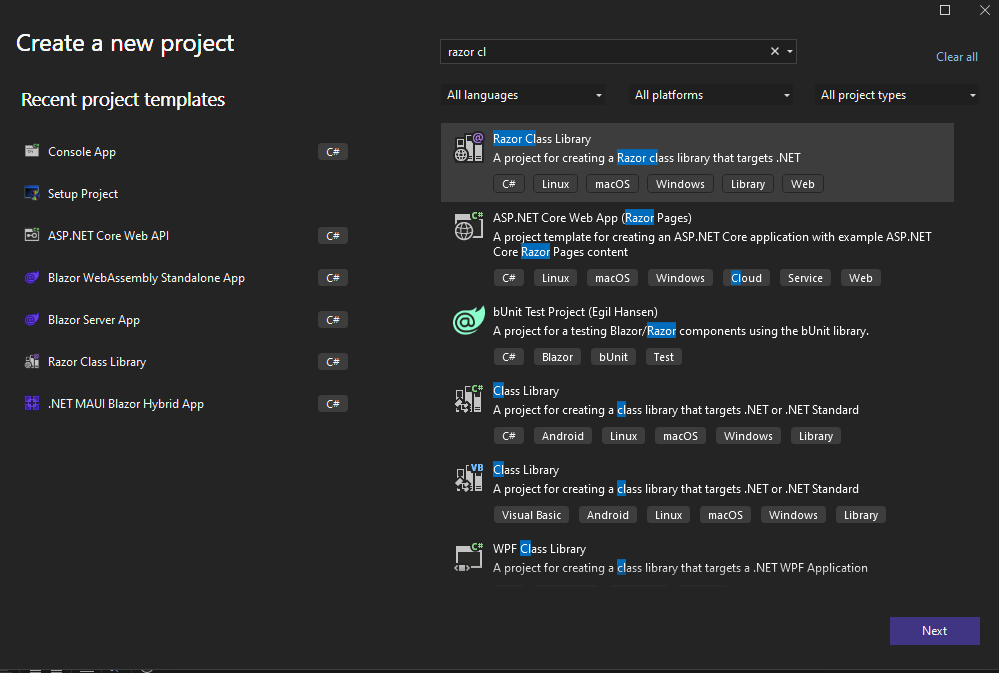Click the Web tag under Razor Class Library
This screenshot has width=999, height=673.
(x=802, y=184)
